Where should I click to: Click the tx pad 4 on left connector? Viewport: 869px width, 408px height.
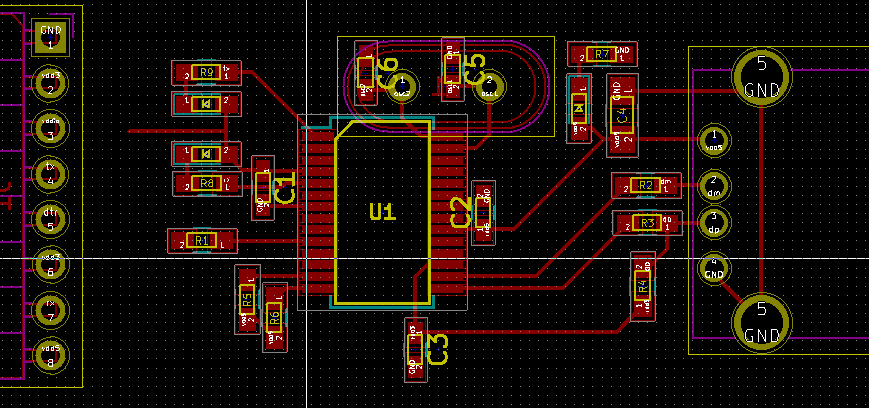[50, 174]
